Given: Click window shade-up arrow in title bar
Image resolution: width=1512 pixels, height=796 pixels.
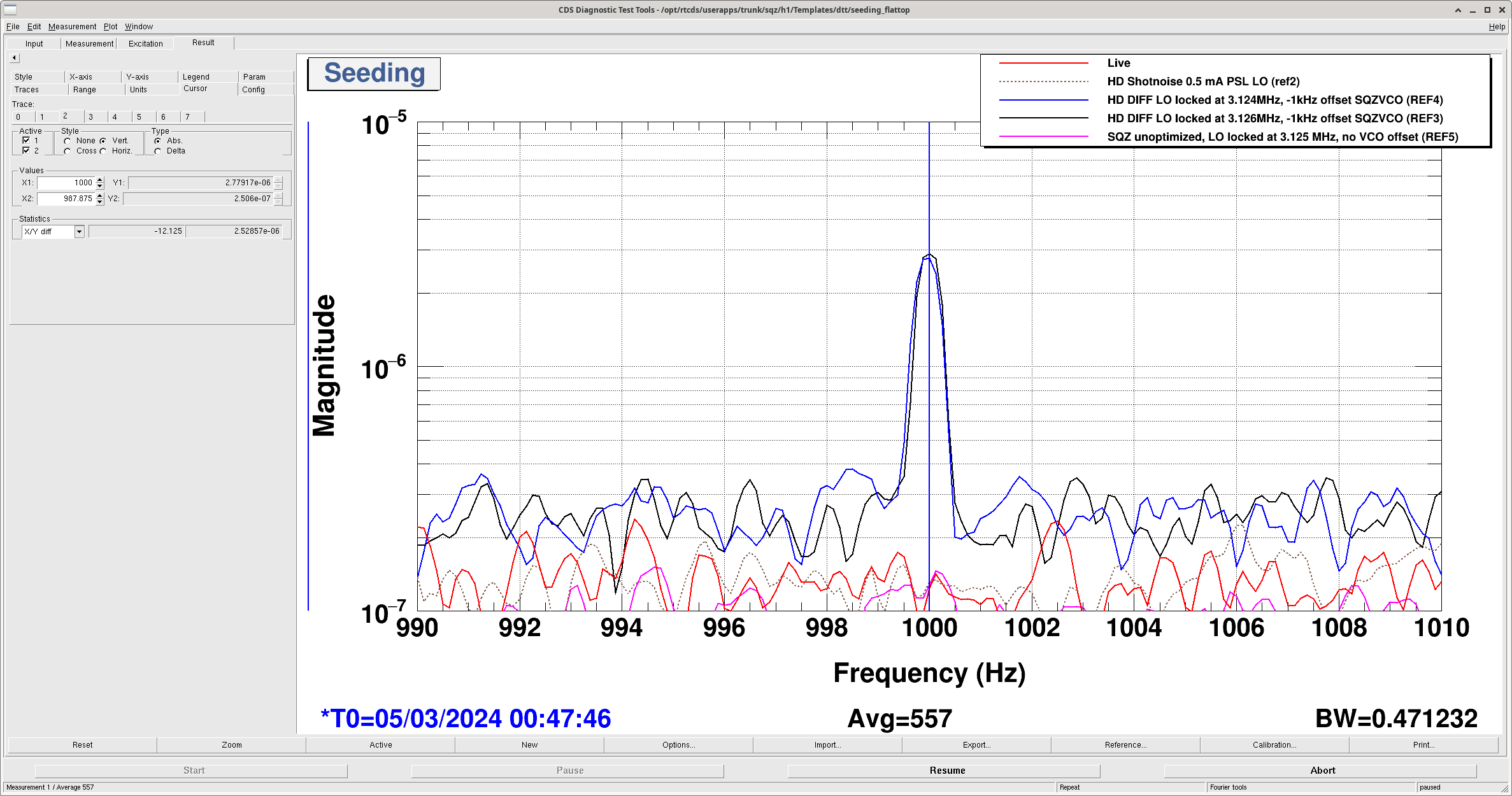Looking at the screenshot, I should pyautogui.click(x=1458, y=10).
